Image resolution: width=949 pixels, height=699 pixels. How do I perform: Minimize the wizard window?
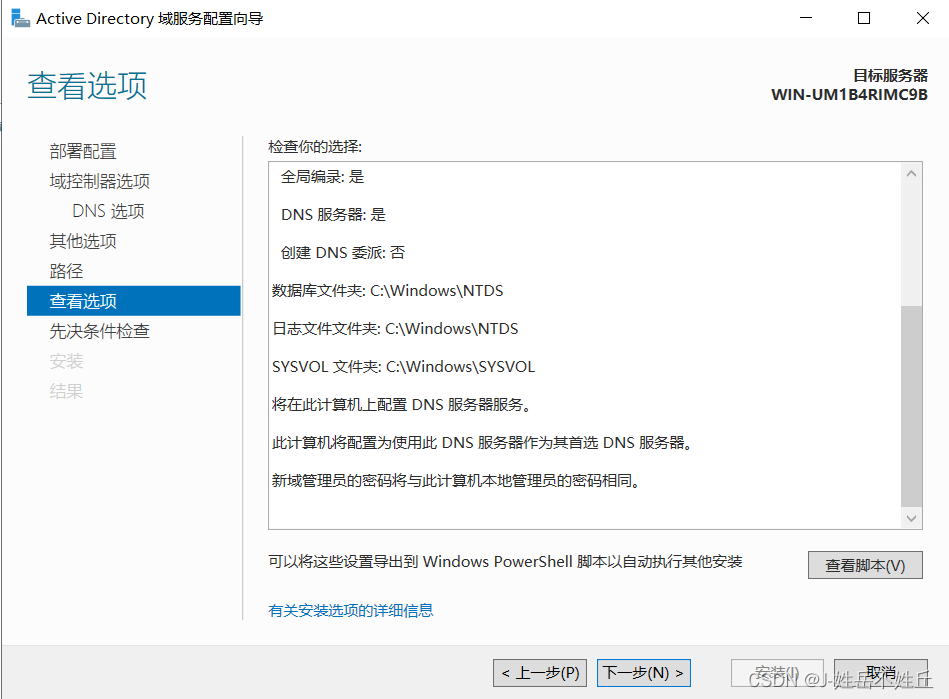(806, 18)
